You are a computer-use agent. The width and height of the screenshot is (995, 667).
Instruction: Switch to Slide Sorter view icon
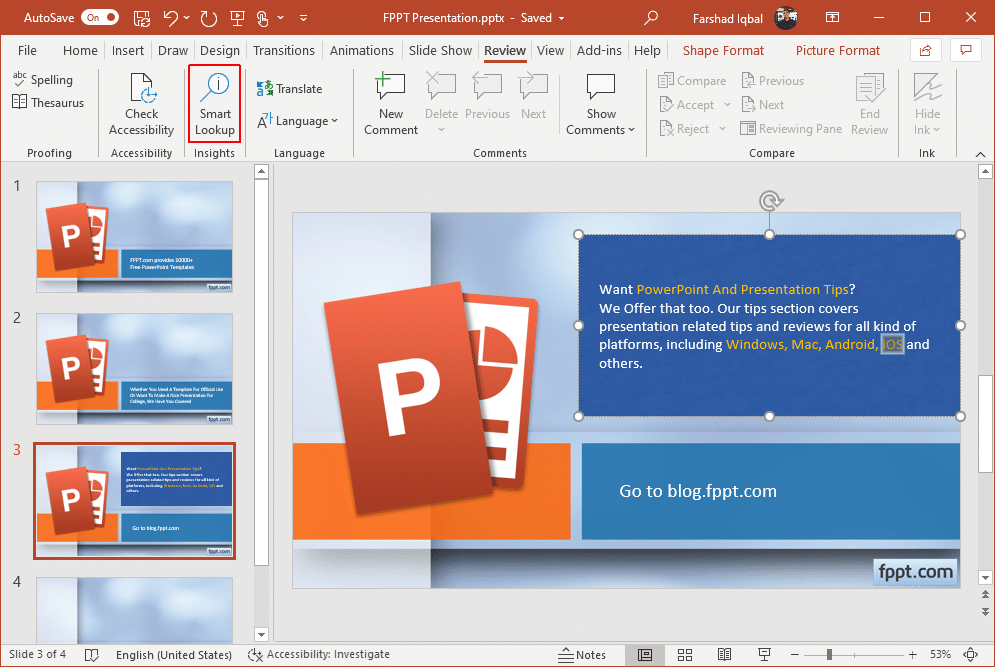coord(685,654)
